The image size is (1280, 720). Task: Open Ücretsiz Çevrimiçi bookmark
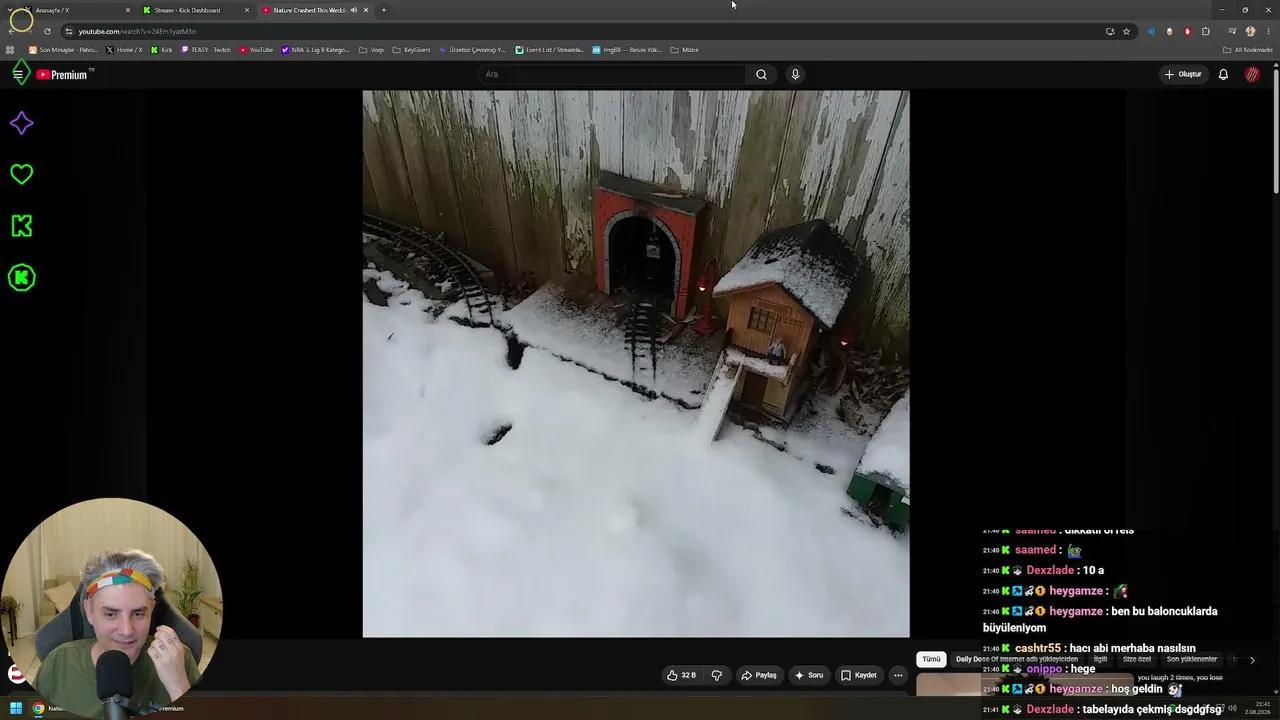tap(472, 50)
